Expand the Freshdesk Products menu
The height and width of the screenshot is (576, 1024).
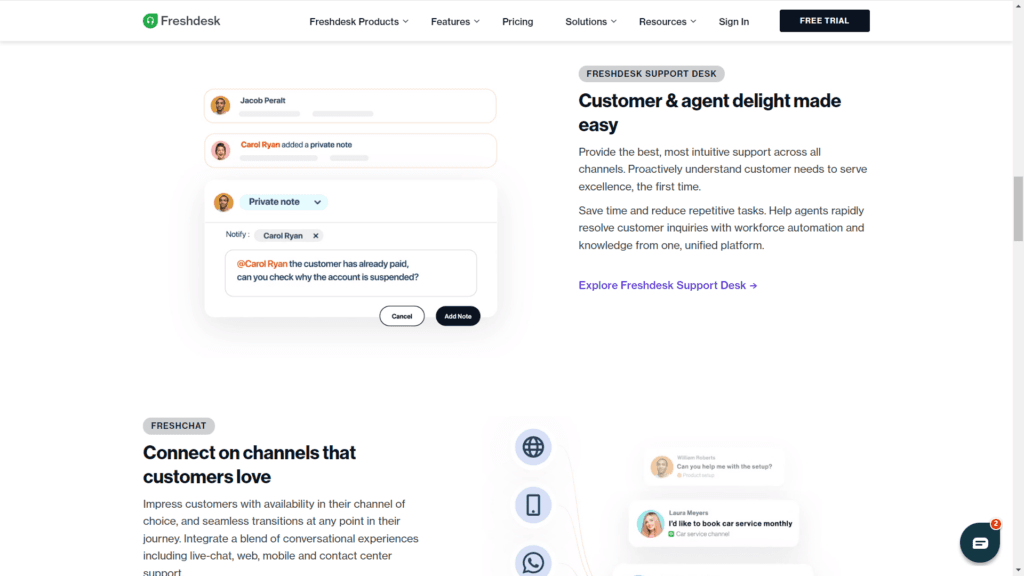click(358, 21)
